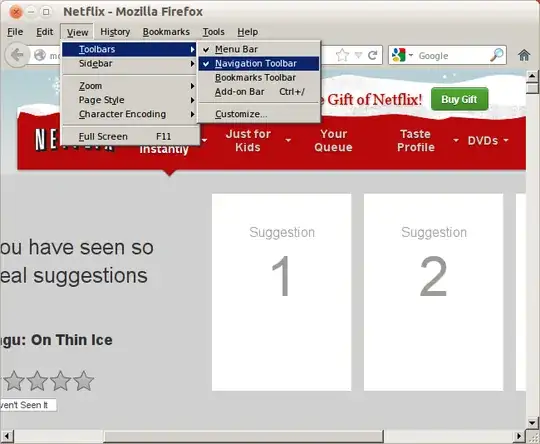This screenshot has width=540, height=444.
Task: Click the bookmark star icon
Action: click(342, 55)
